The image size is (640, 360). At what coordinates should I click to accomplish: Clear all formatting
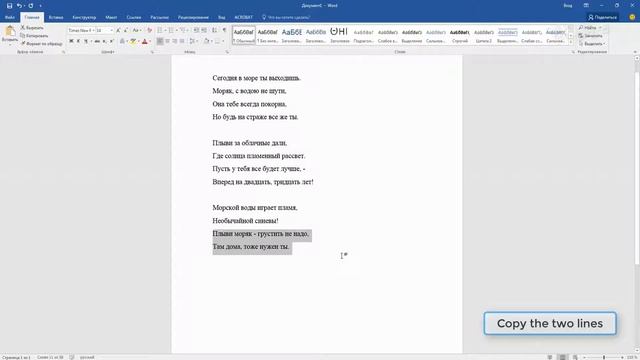[149, 30]
